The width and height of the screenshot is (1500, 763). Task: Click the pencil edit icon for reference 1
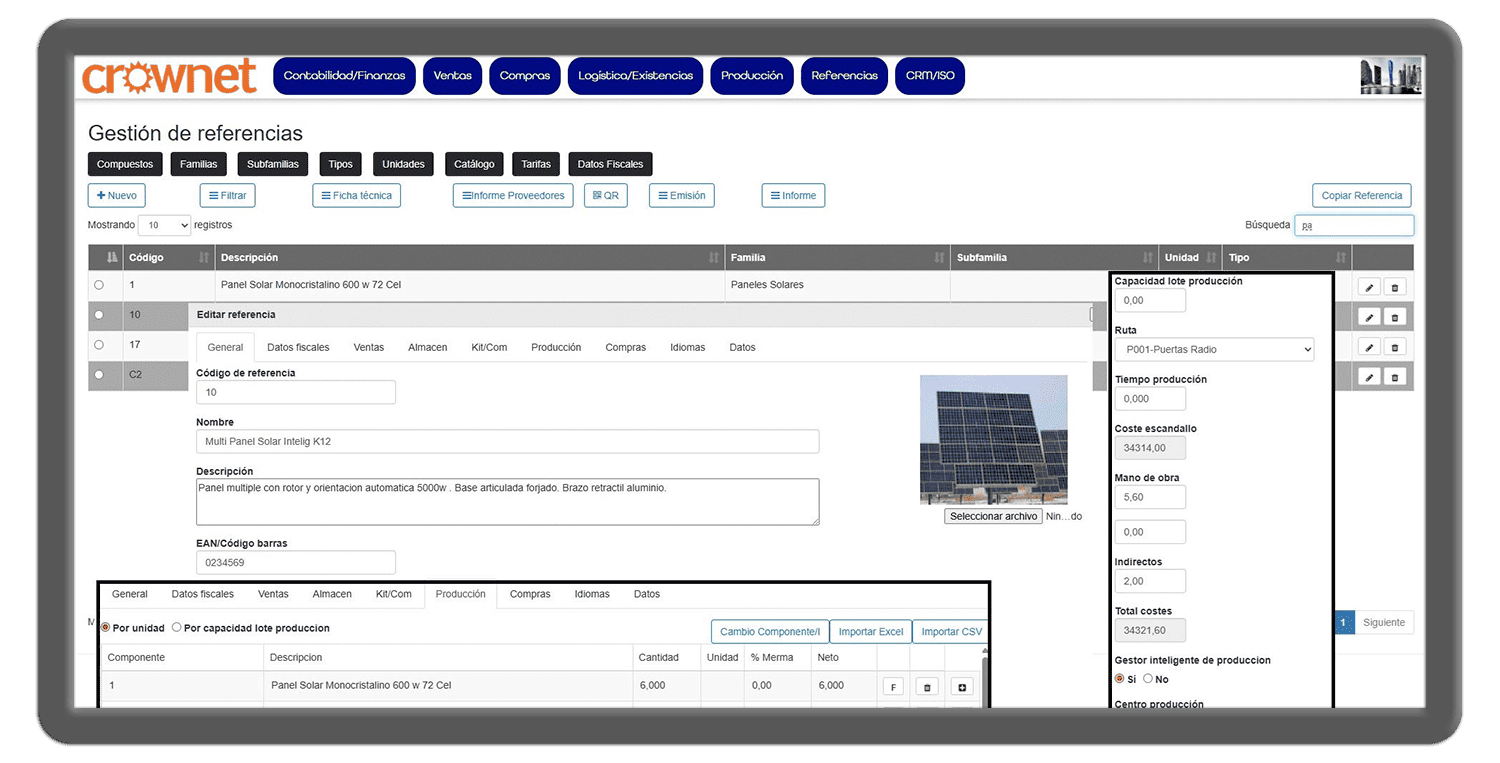pyautogui.click(x=1369, y=287)
